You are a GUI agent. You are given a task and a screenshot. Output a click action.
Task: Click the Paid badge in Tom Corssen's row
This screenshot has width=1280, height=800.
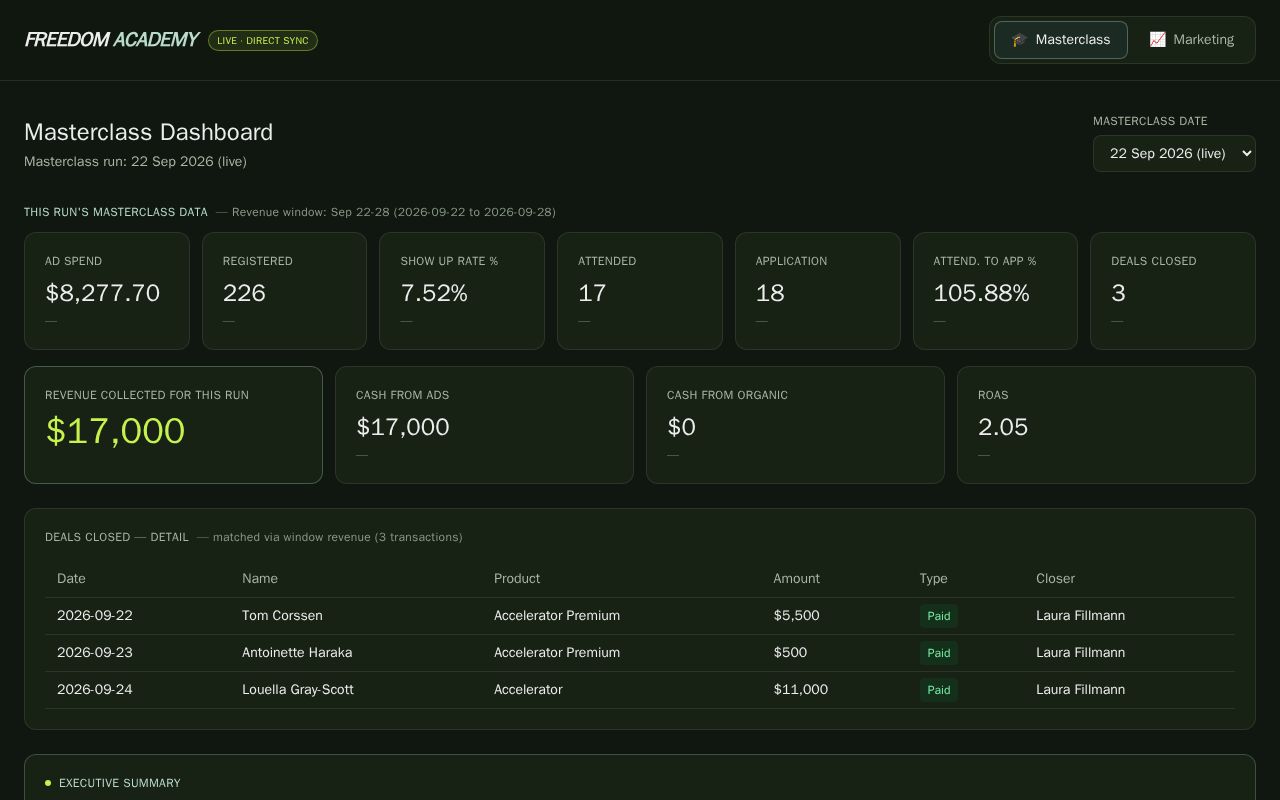(x=939, y=616)
